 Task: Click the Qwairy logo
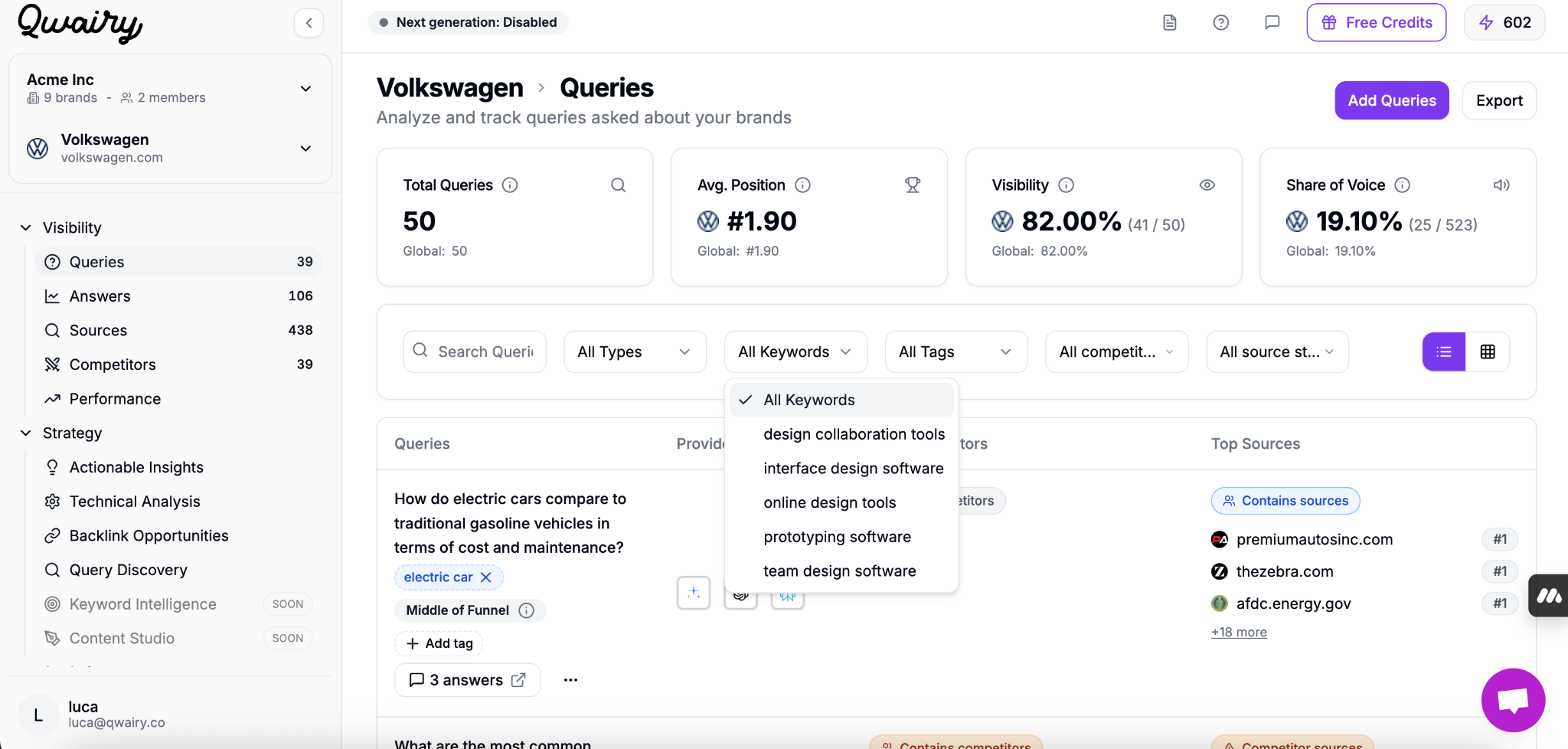(x=80, y=24)
